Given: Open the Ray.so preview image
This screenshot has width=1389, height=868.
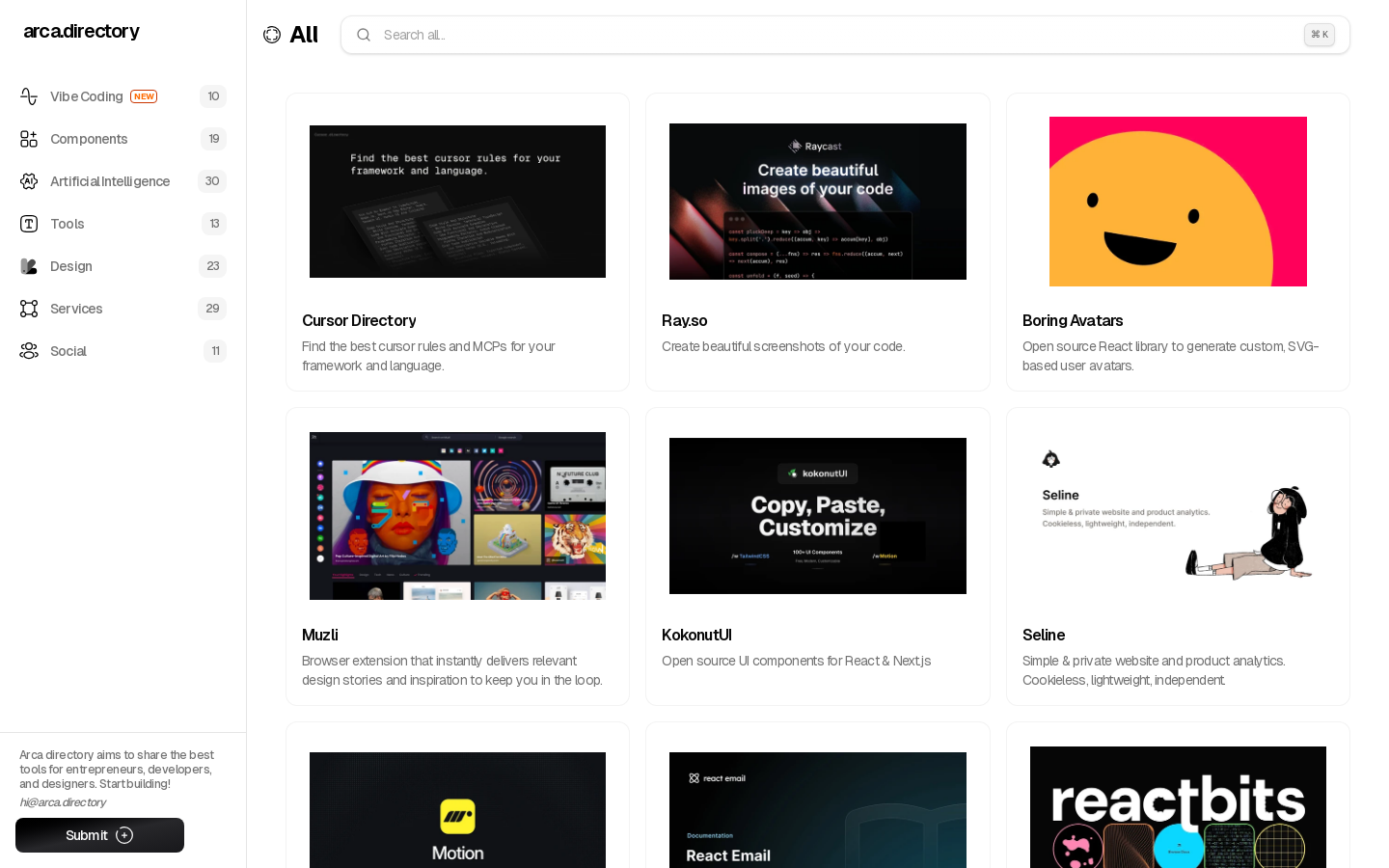Looking at the screenshot, I should (x=818, y=202).
